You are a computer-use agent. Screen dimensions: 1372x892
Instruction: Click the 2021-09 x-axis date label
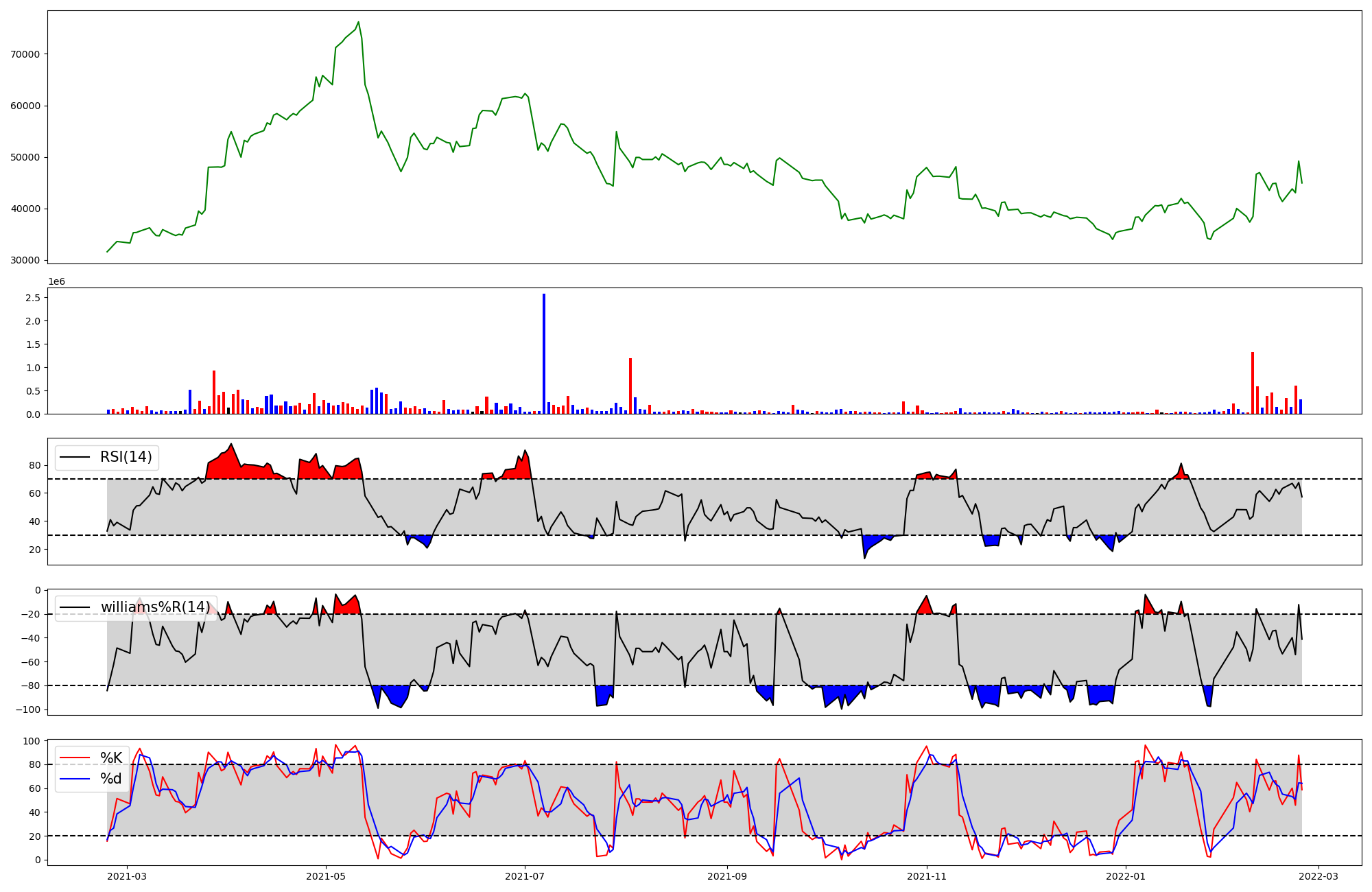click(x=726, y=876)
